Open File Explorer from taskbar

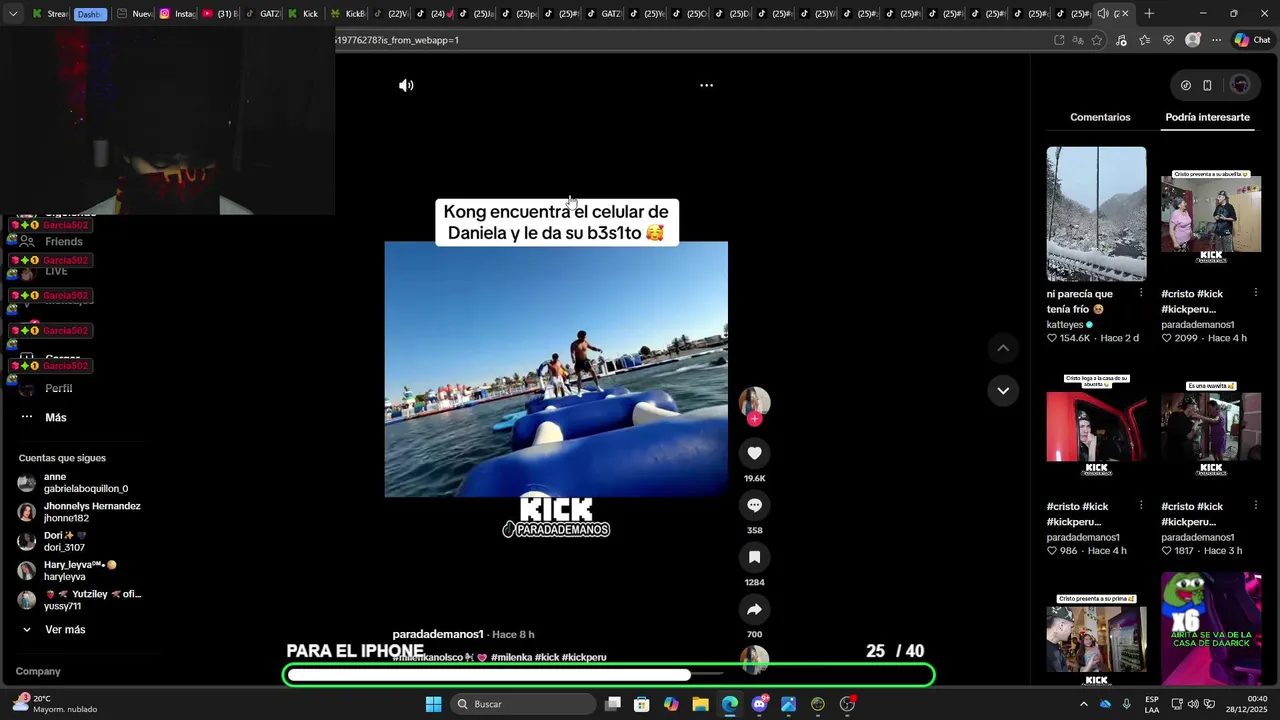[700, 704]
